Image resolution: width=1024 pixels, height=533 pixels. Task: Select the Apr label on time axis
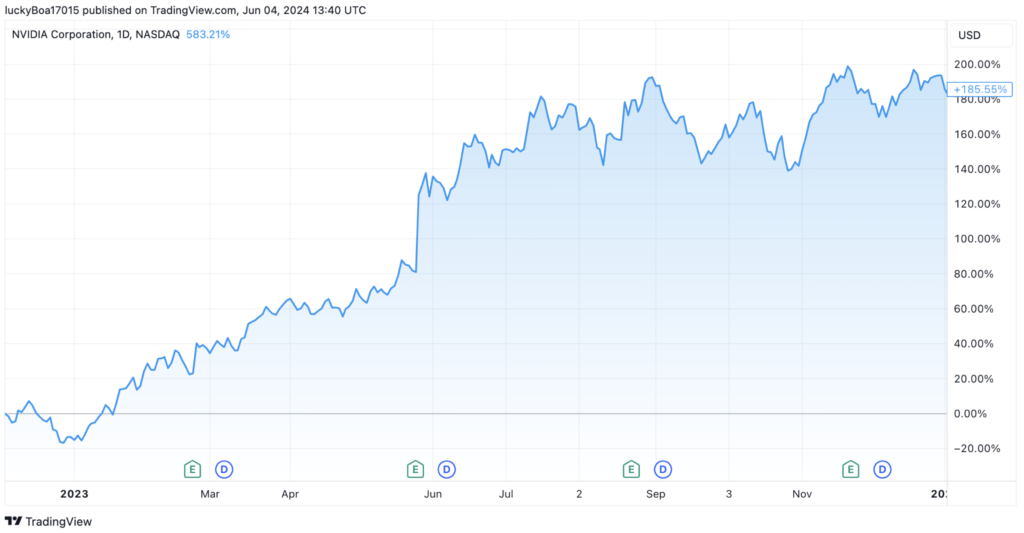290,493
